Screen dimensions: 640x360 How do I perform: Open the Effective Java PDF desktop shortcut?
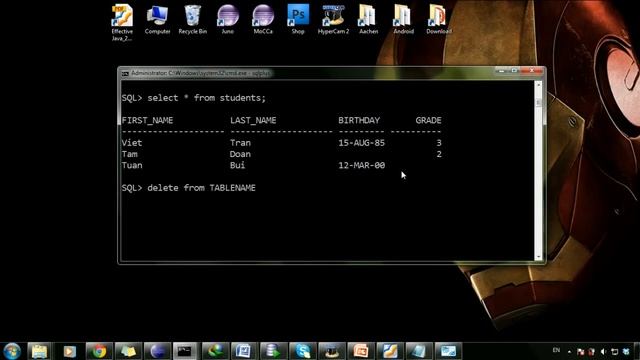tap(122, 22)
